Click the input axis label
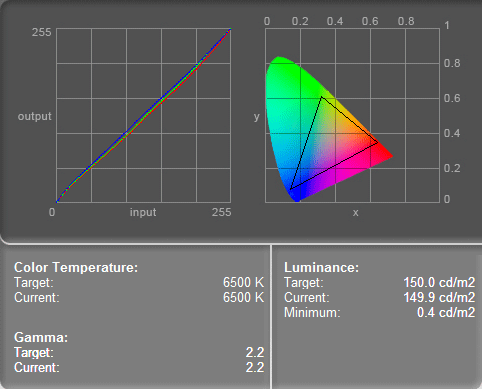 coord(143,212)
